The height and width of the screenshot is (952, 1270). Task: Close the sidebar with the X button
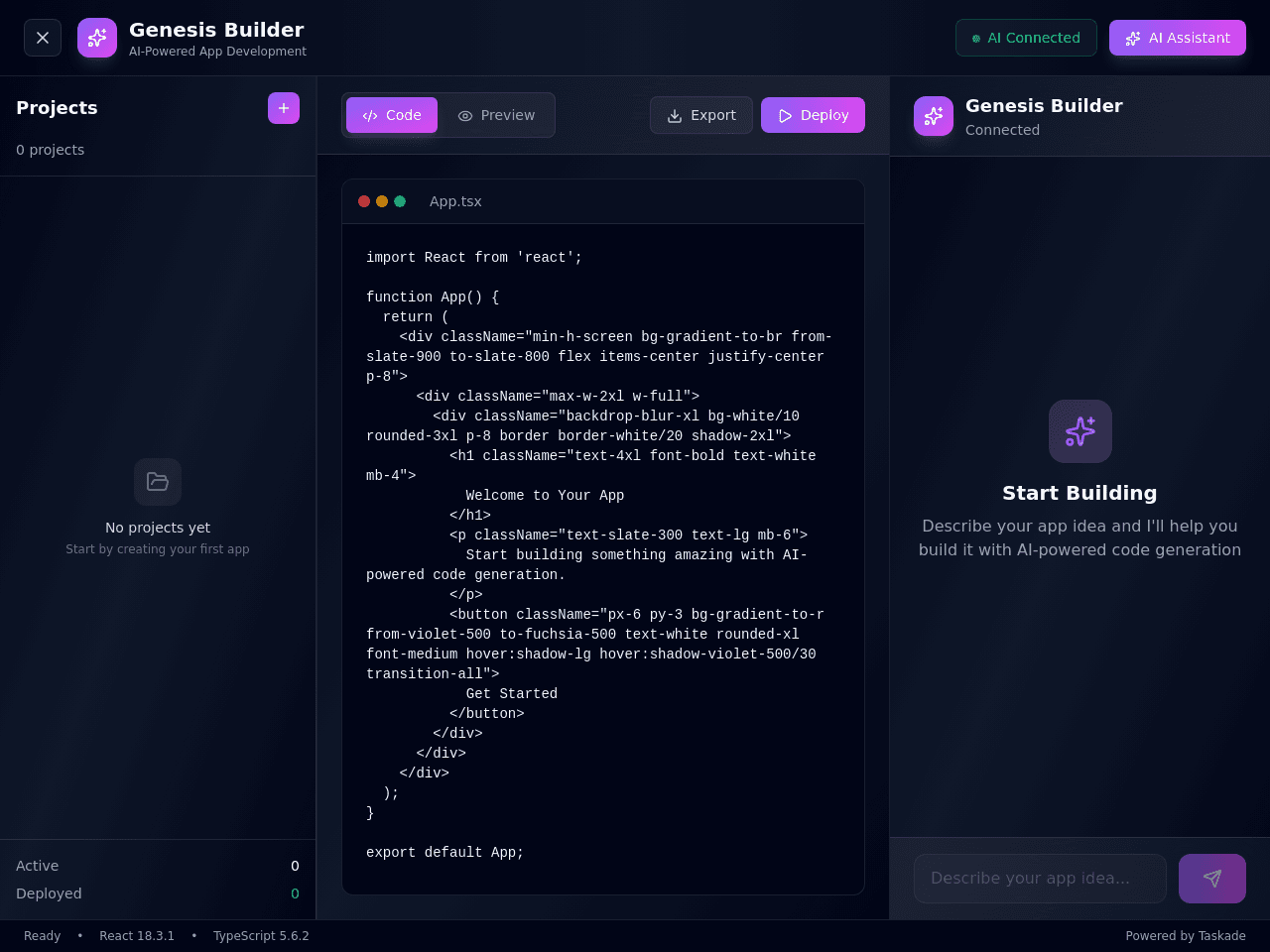(43, 38)
